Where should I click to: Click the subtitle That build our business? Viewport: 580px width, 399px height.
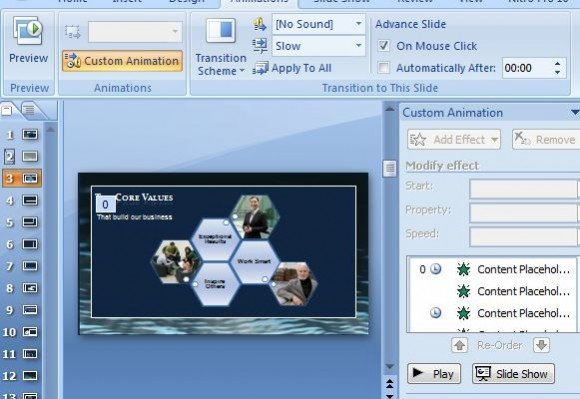[135, 217]
